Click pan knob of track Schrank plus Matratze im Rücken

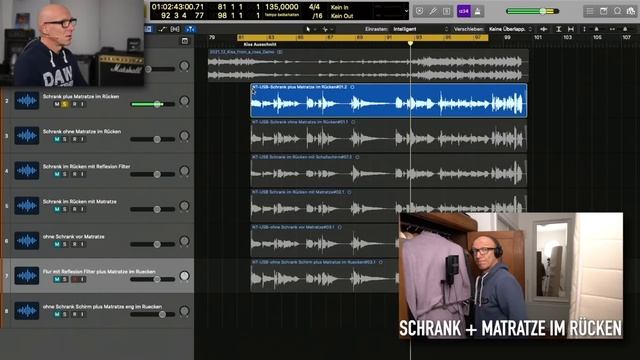(184, 101)
